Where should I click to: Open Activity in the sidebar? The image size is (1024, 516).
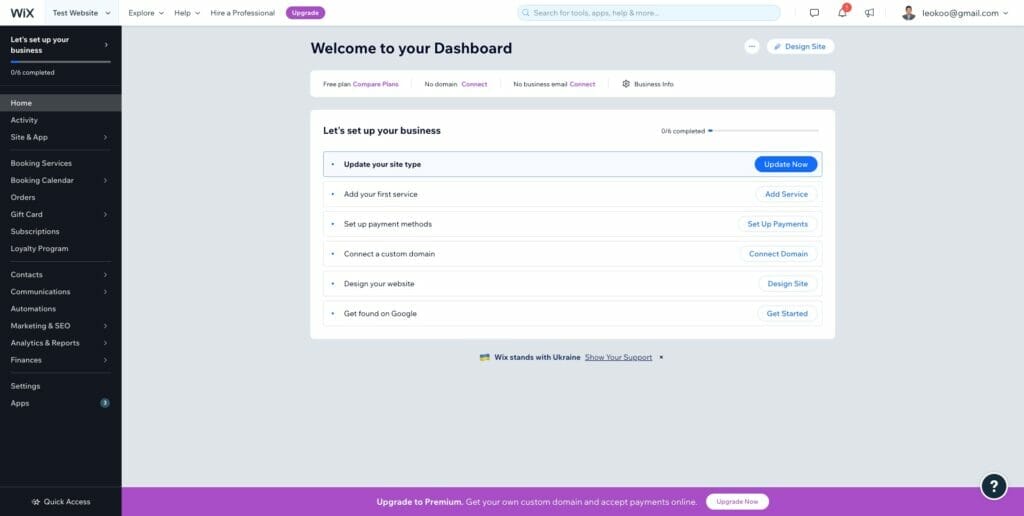(24, 120)
